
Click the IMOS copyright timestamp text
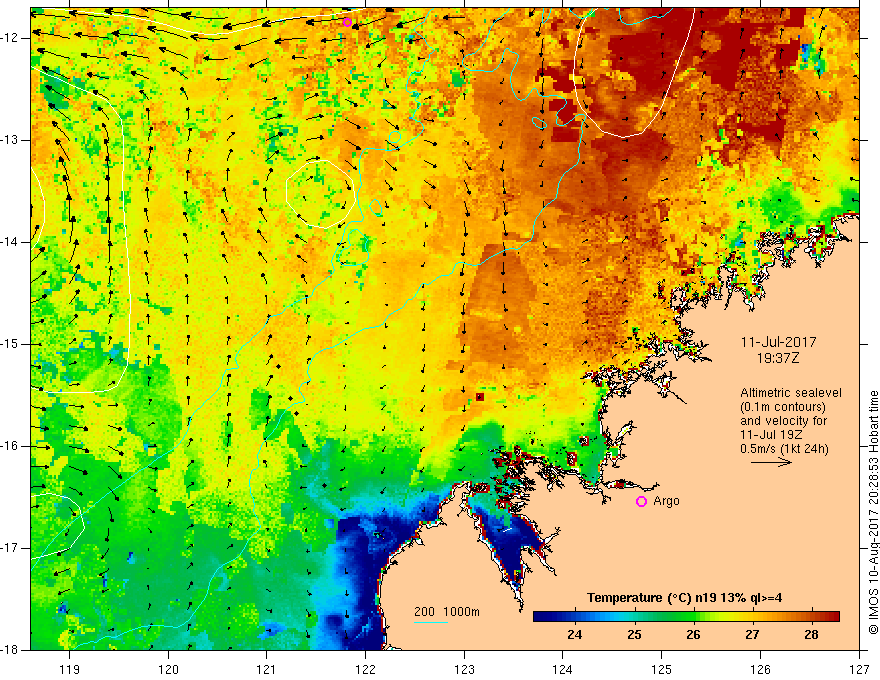(873, 512)
